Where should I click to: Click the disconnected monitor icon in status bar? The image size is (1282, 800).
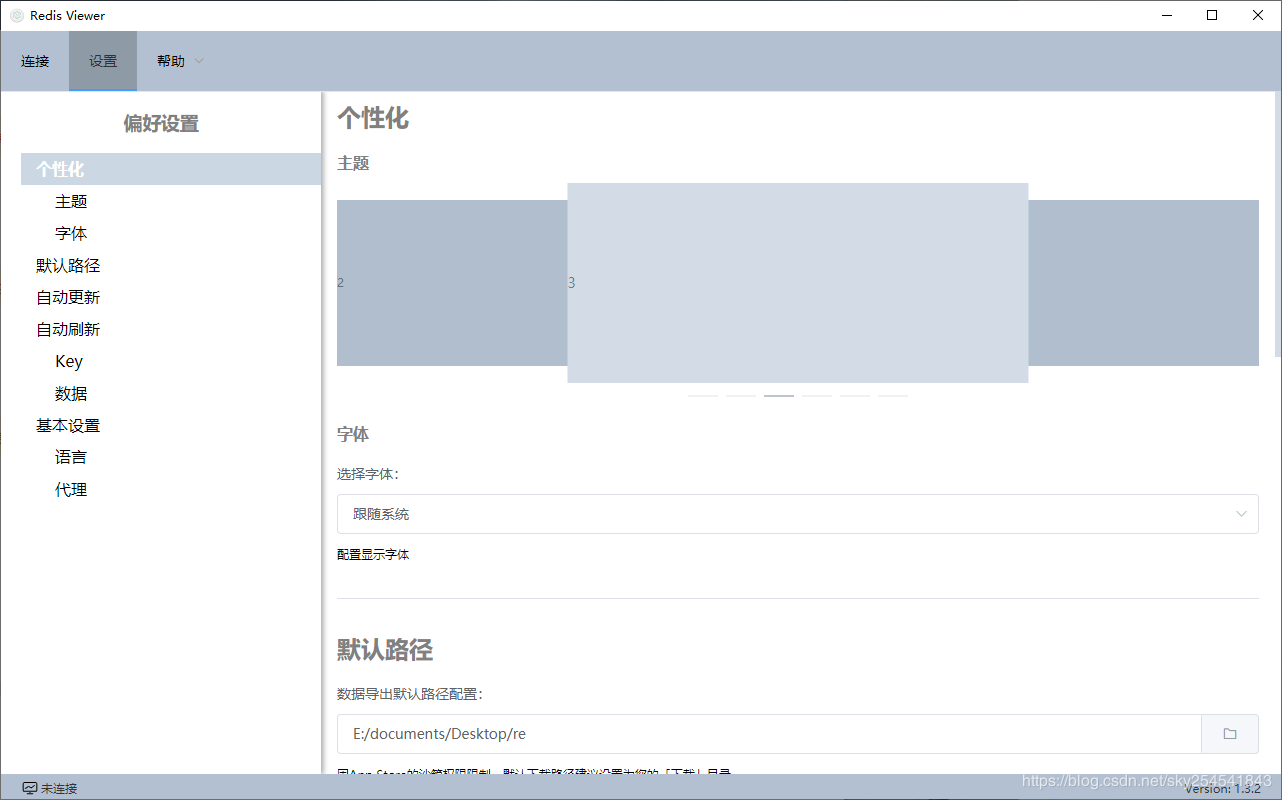coord(29,788)
